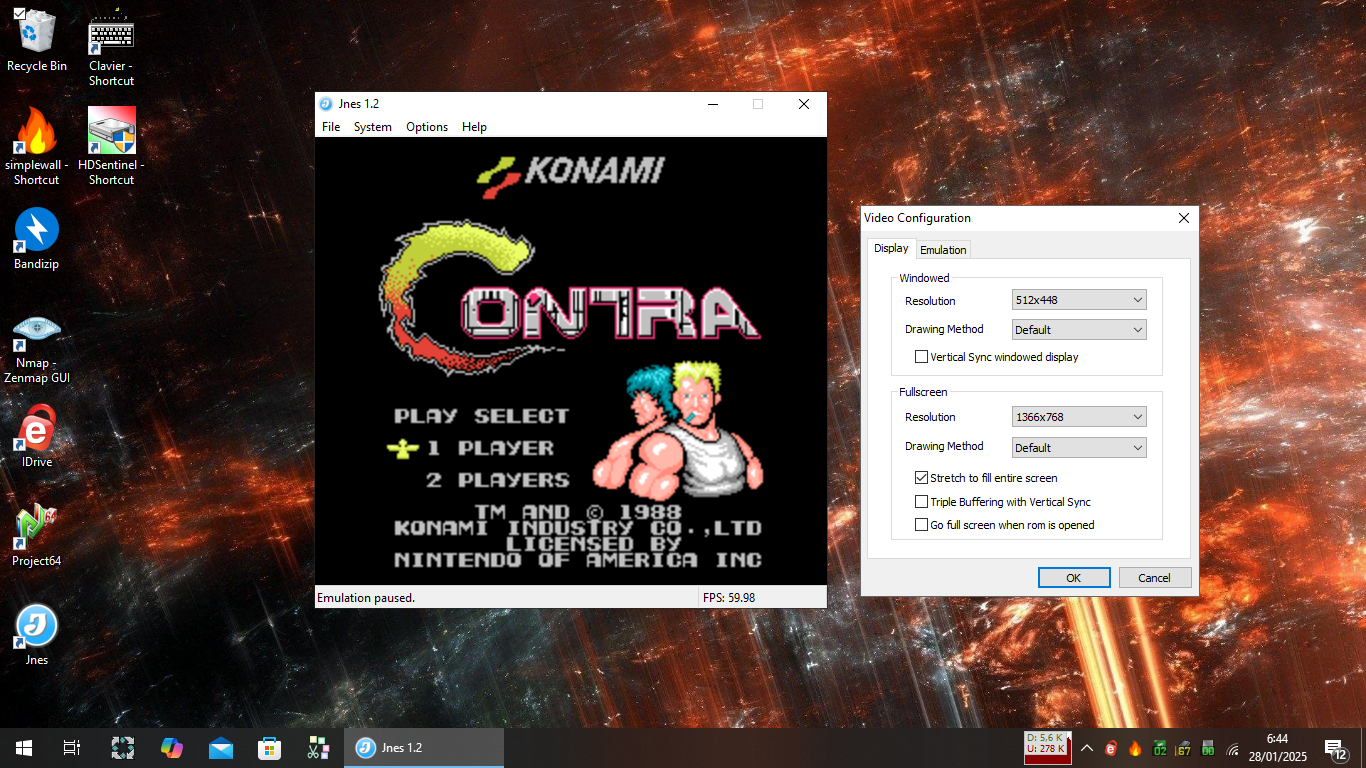Viewport: 1366px width, 768px height.
Task: Show hidden system tray icons
Action: pyautogui.click(x=1087, y=748)
